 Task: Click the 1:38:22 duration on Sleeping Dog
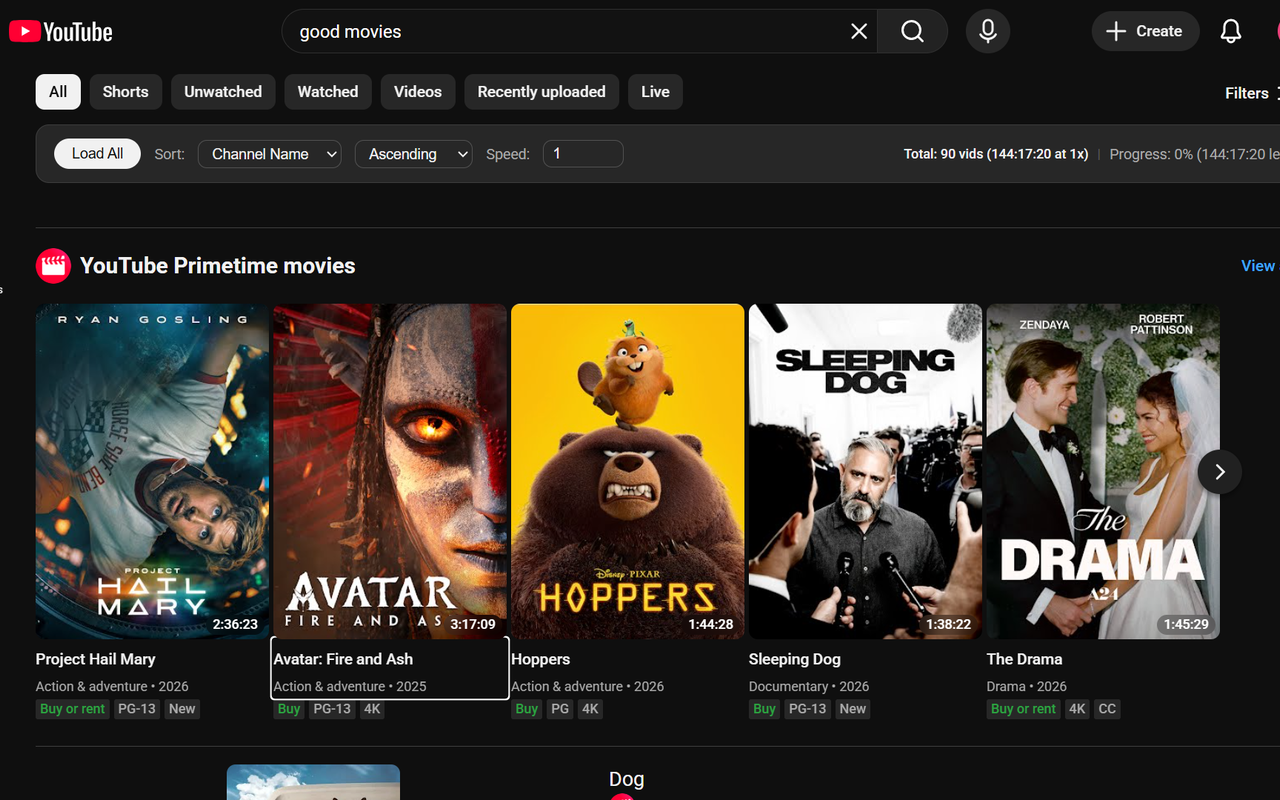[x=949, y=624]
